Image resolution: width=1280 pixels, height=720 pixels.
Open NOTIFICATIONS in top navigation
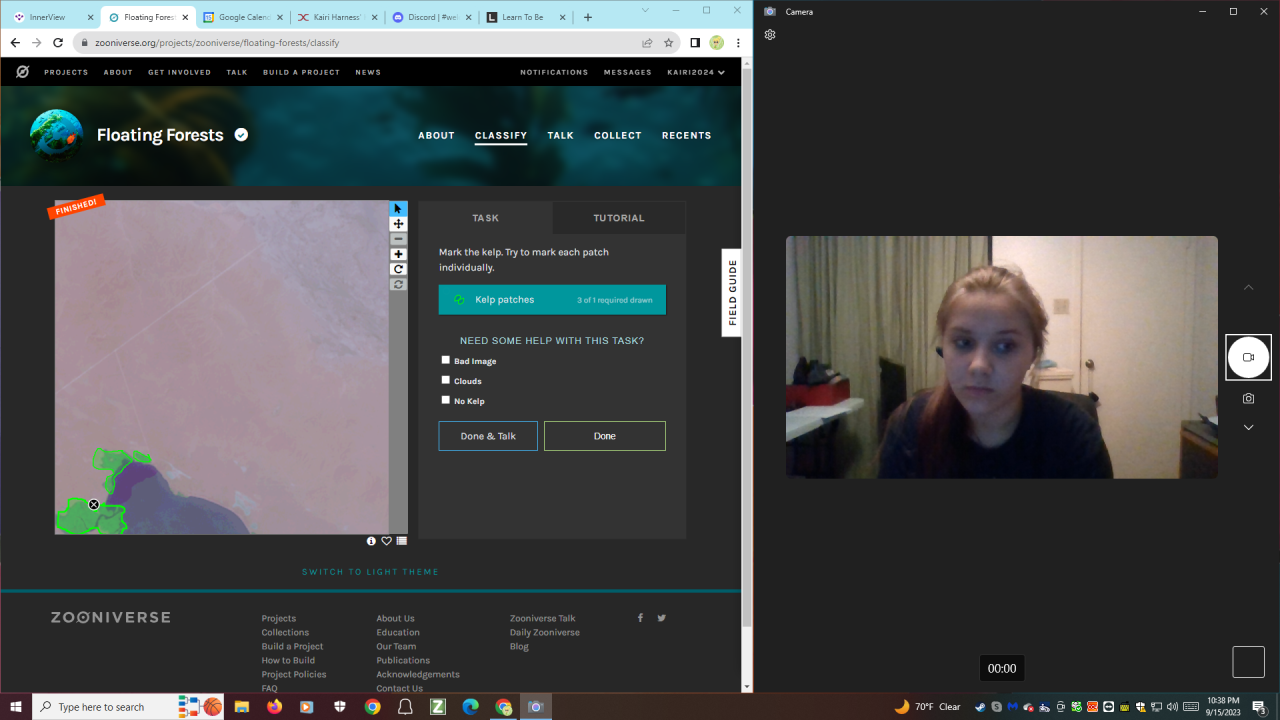click(x=554, y=72)
